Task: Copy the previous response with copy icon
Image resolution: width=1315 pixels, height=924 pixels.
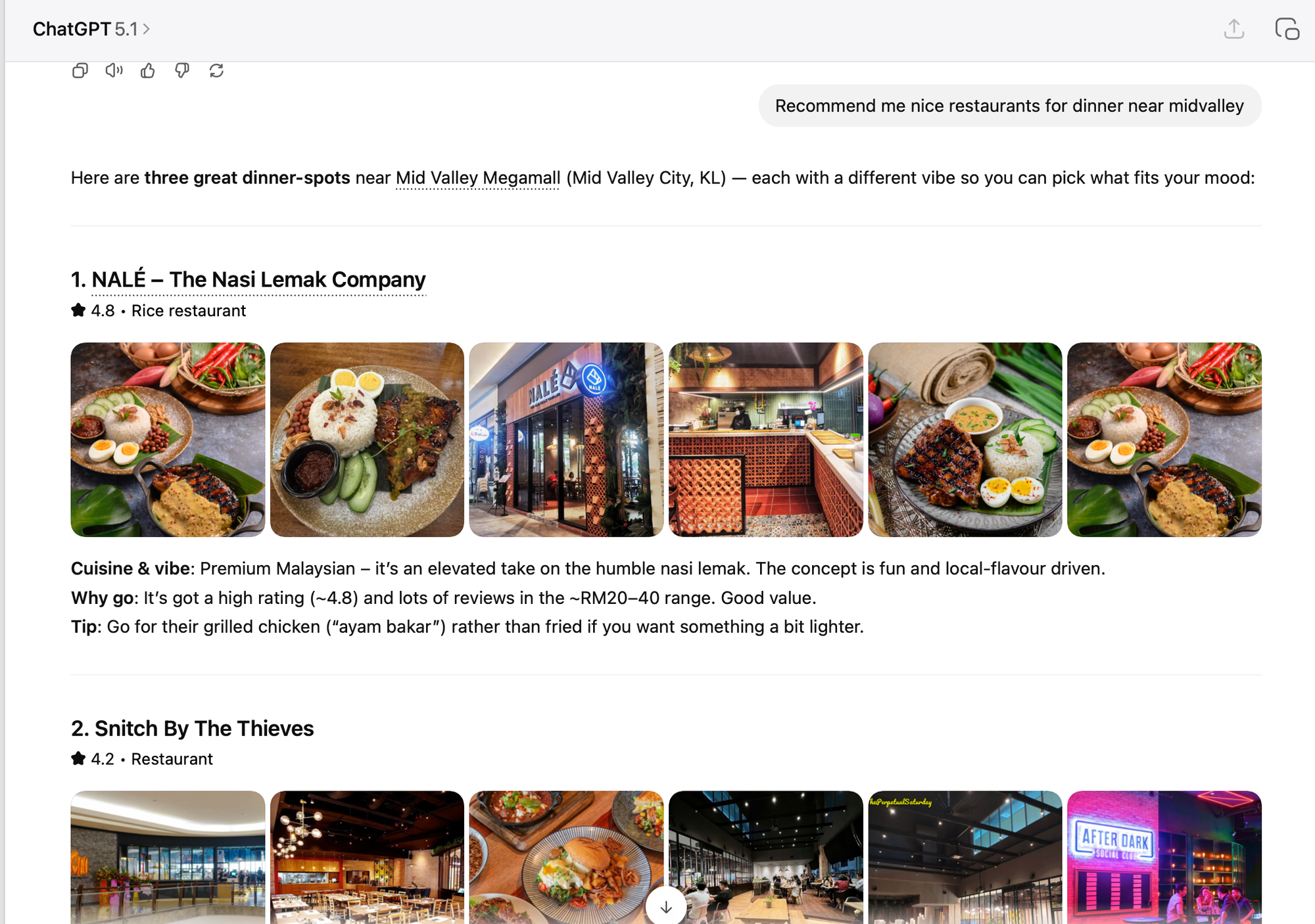Action: tap(80, 70)
